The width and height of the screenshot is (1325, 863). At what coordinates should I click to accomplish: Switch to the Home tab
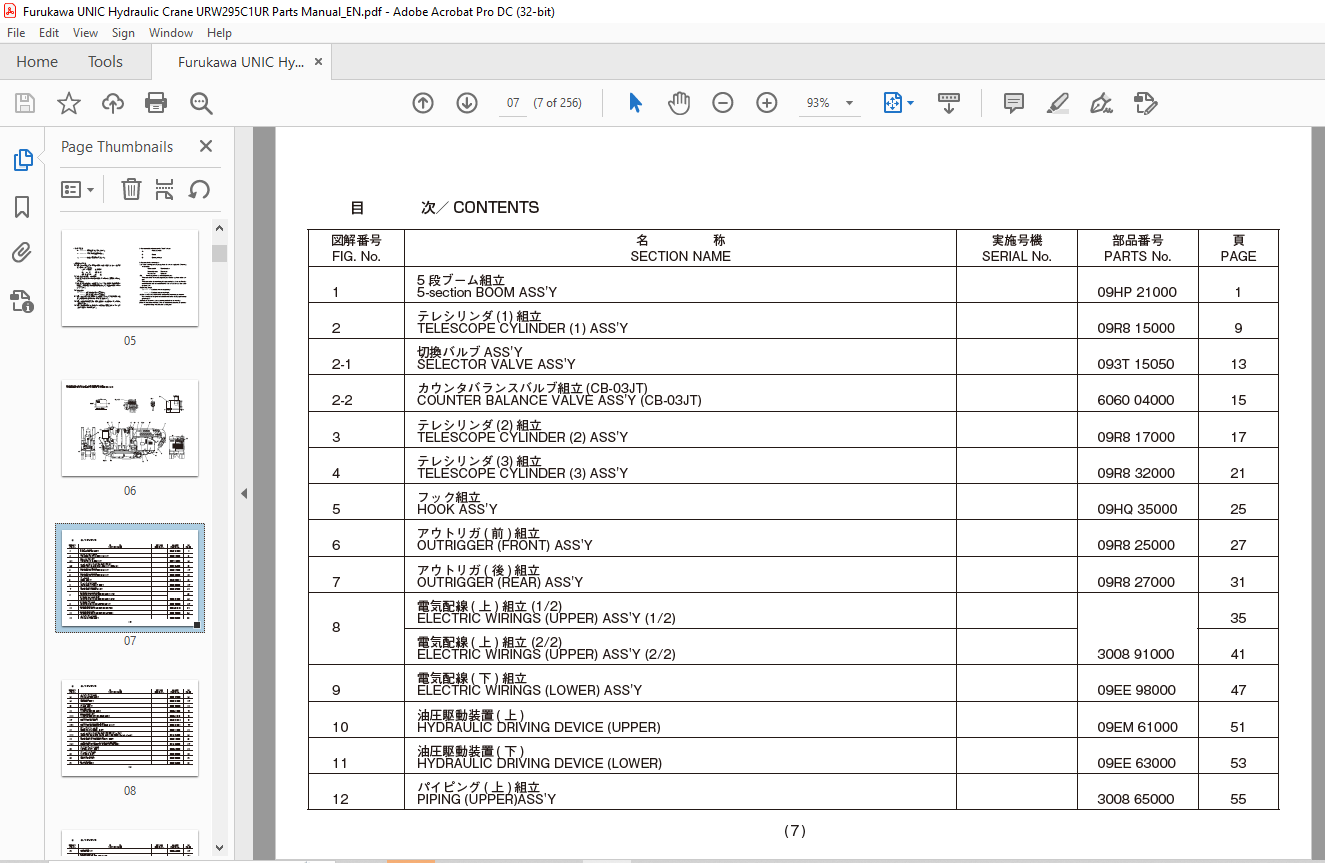[x=37, y=62]
